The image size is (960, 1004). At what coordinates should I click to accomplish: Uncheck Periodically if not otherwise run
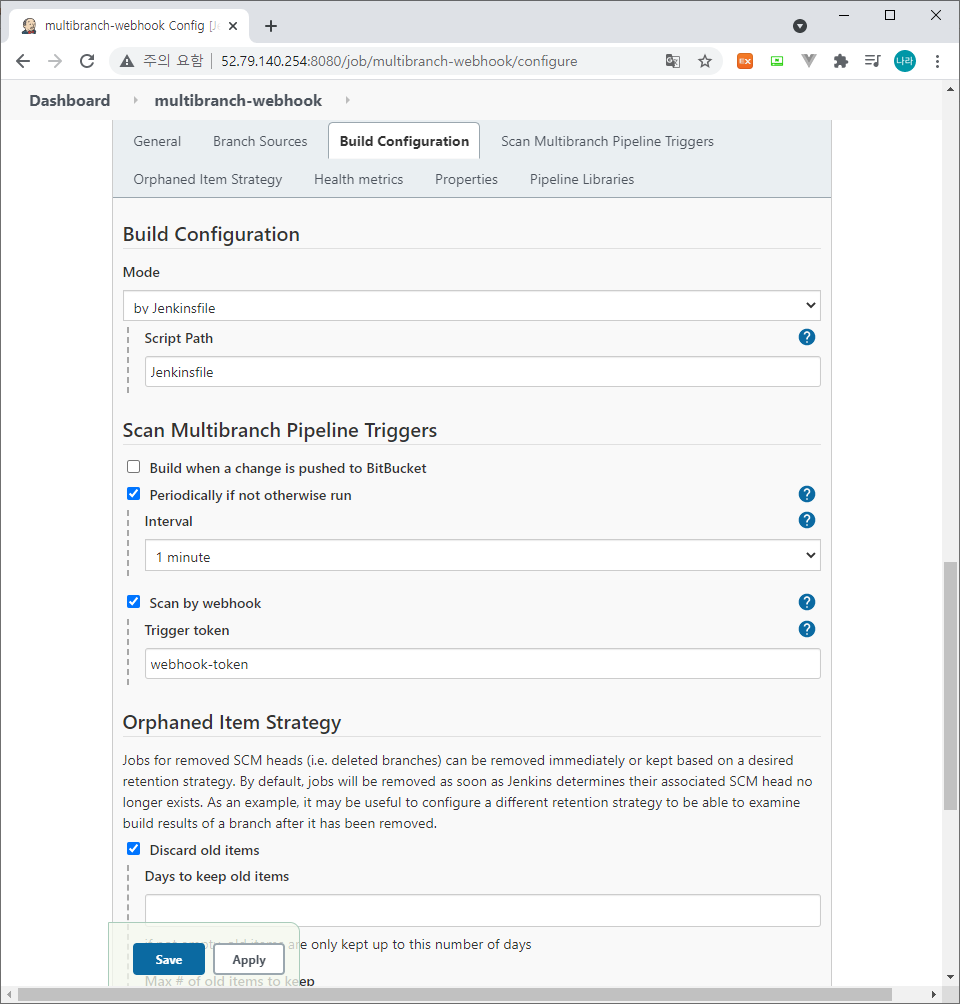tap(133, 494)
